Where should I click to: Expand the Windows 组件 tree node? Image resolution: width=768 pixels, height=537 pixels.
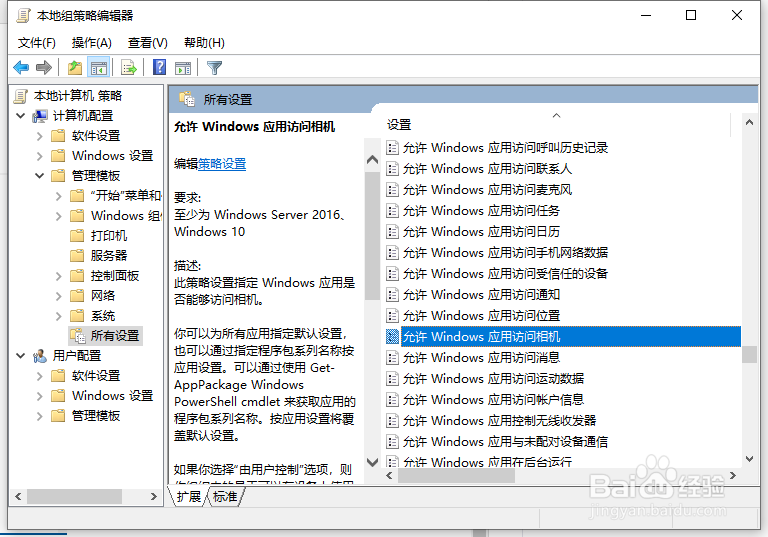[x=59, y=216]
